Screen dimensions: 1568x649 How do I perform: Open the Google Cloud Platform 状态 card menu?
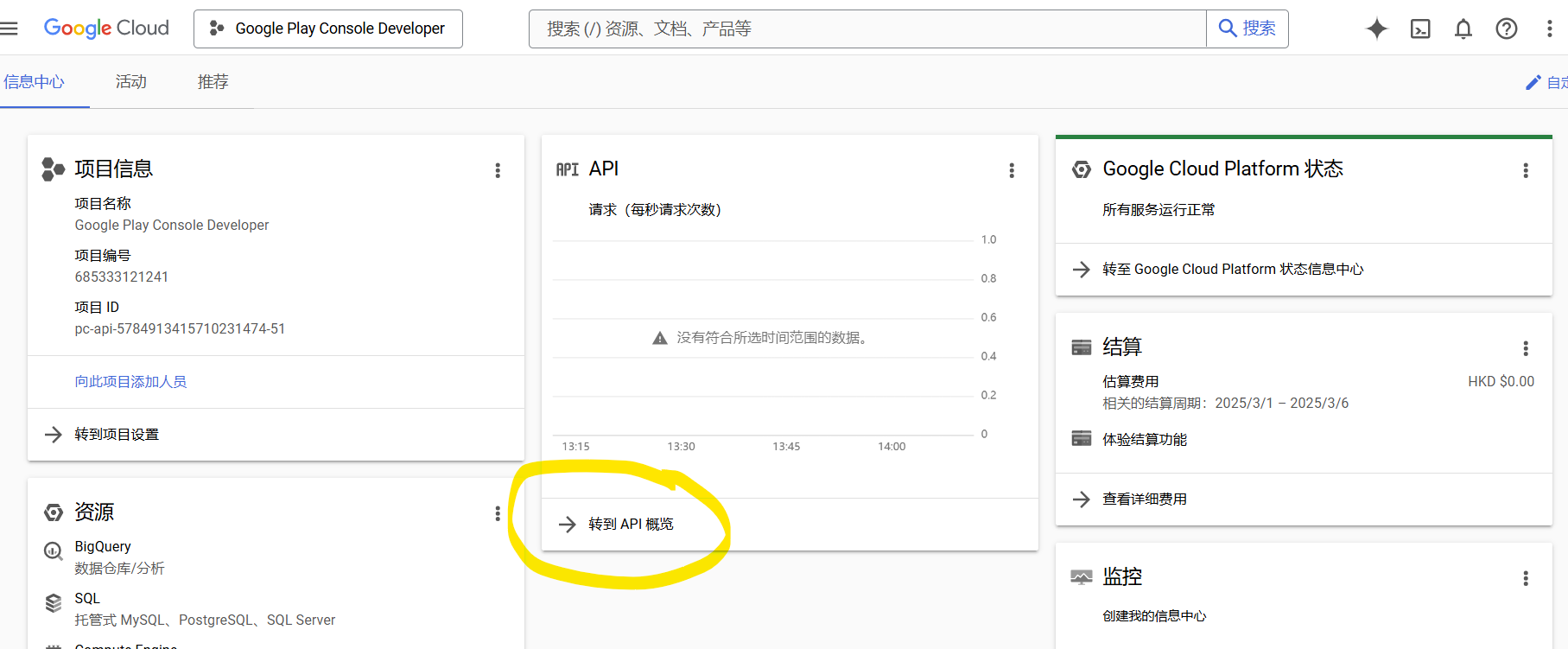[1526, 170]
